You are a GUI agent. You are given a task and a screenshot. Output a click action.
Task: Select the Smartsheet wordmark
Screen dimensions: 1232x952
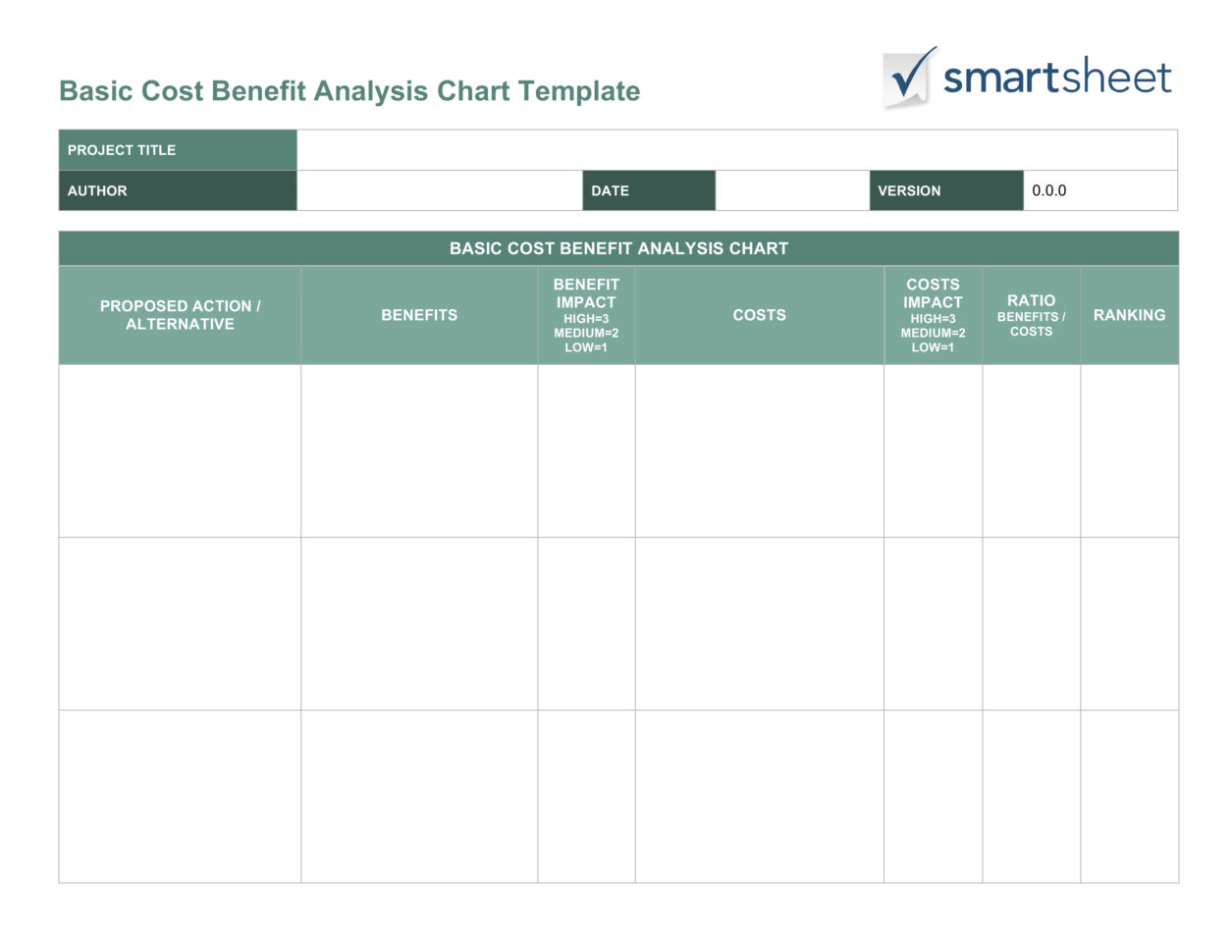(1055, 77)
